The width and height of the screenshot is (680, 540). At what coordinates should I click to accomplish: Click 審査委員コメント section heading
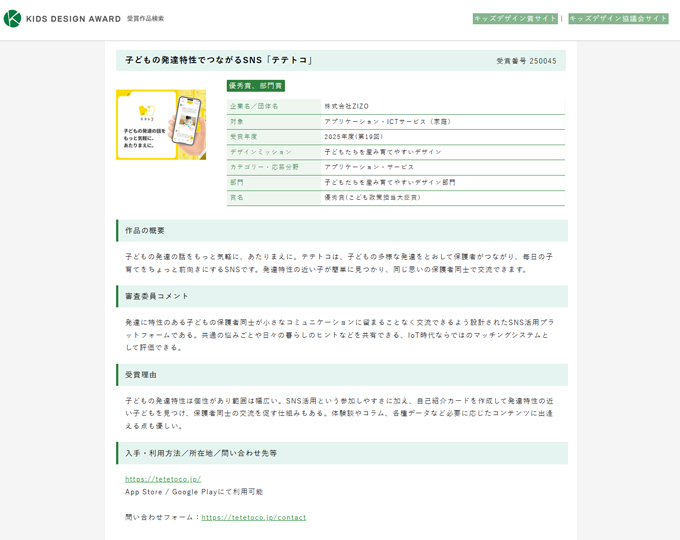click(157, 296)
